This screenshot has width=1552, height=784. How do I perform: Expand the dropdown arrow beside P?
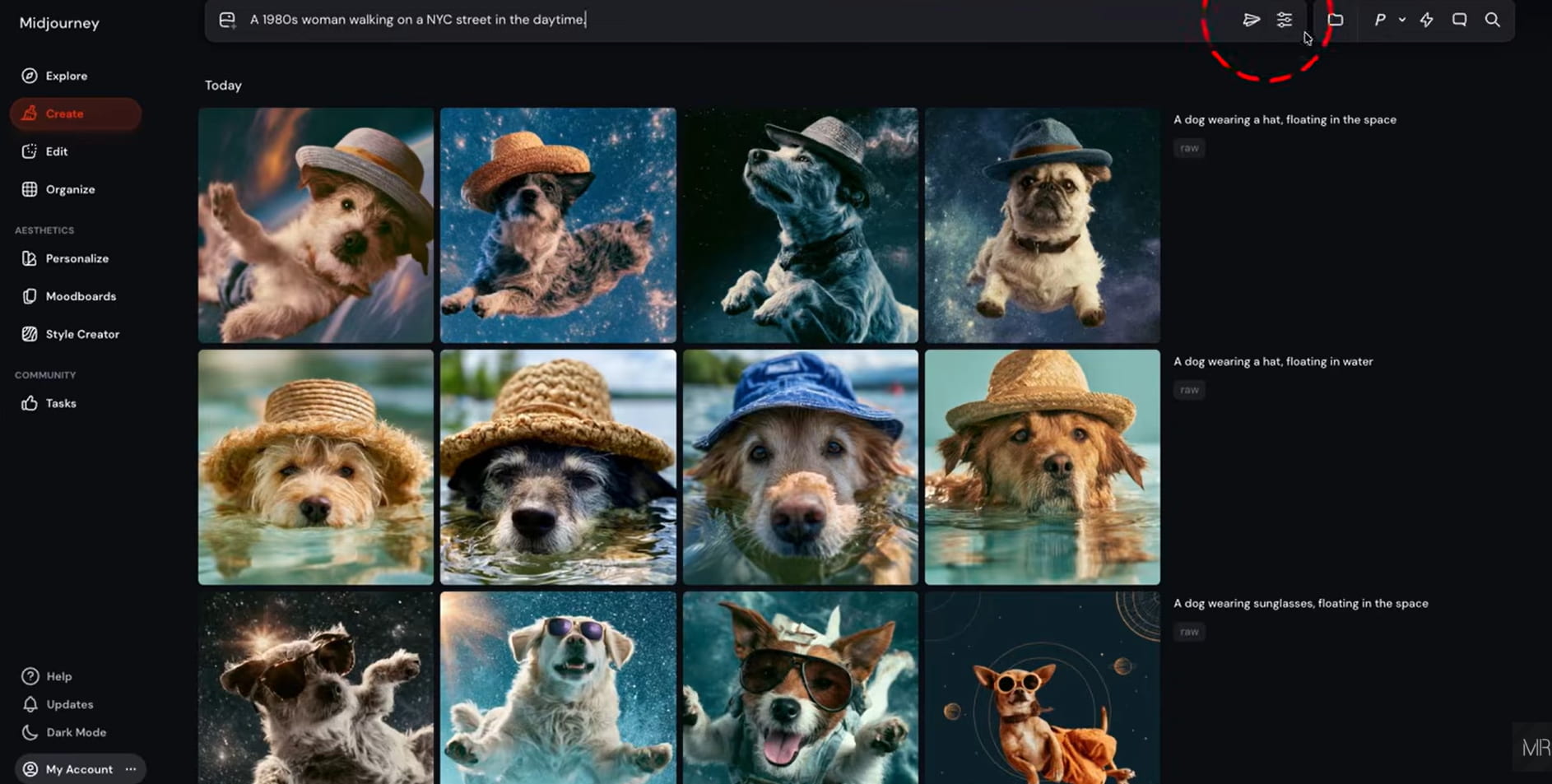click(1402, 20)
